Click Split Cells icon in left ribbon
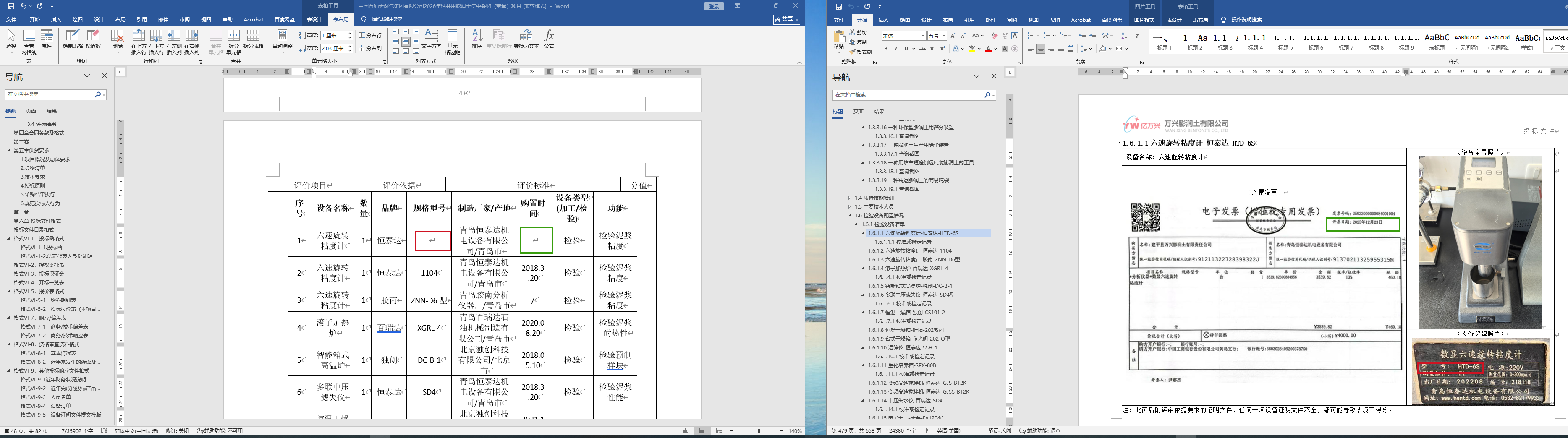This screenshot has width=1568, height=438. pyautogui.click(x=234, y=42)
